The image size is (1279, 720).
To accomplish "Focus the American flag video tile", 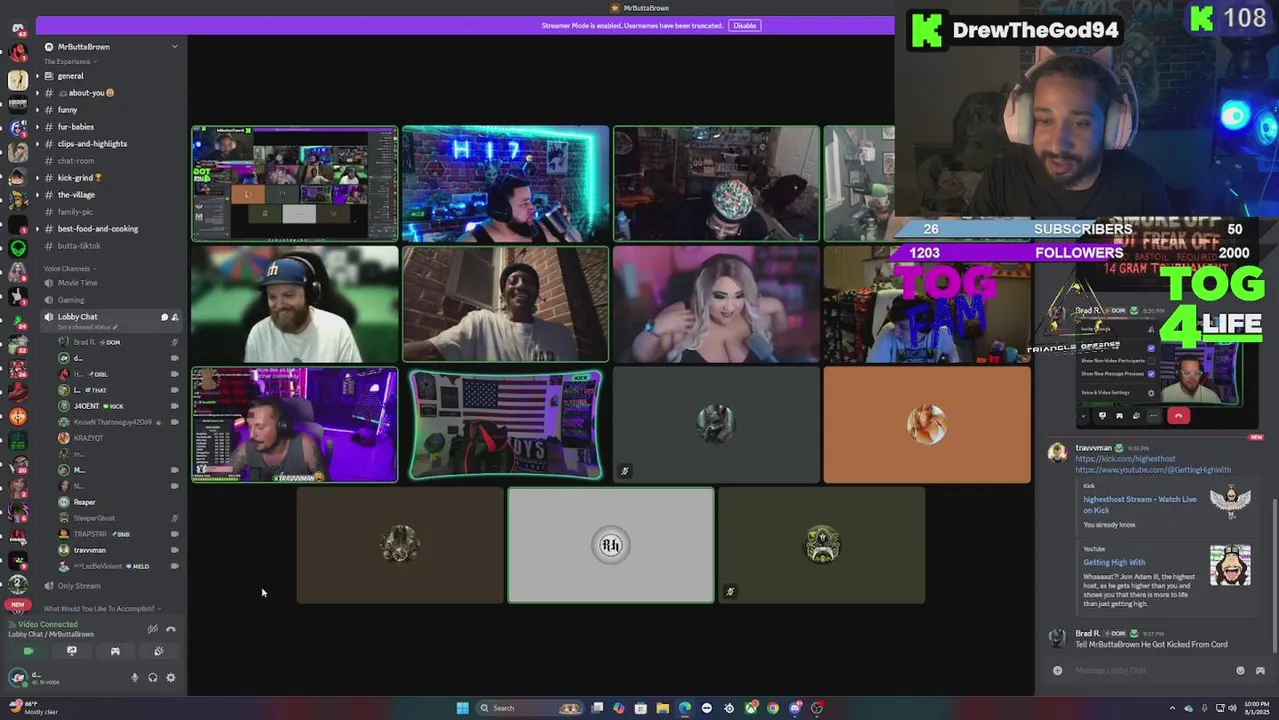I will click(x=506, y=425).
